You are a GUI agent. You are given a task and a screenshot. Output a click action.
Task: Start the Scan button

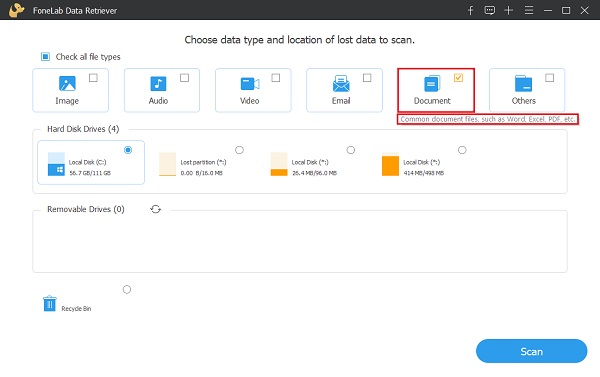click(x=532, y=351)
